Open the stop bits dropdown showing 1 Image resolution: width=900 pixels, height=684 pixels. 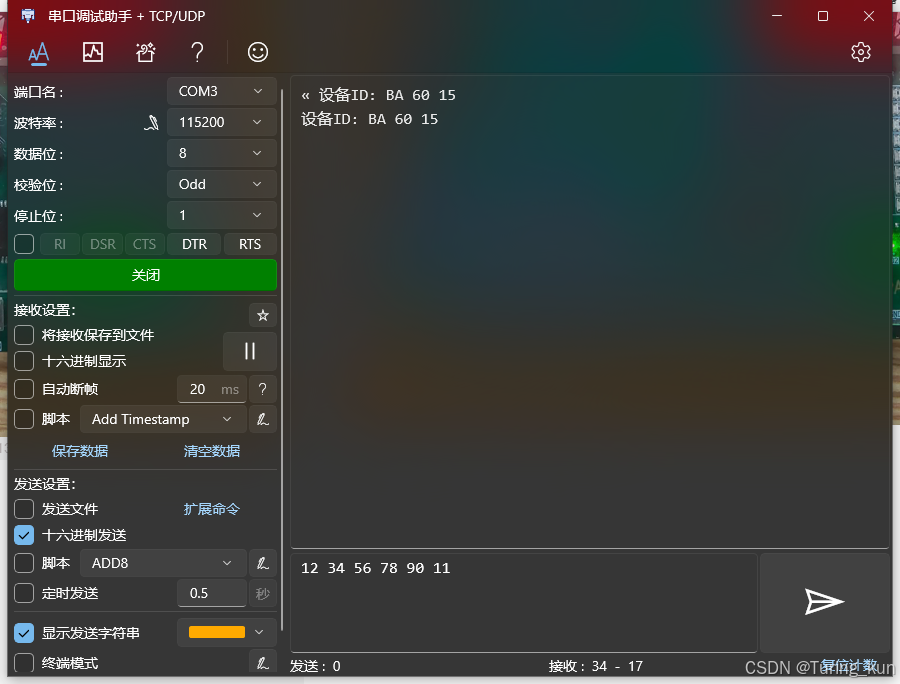222,215
